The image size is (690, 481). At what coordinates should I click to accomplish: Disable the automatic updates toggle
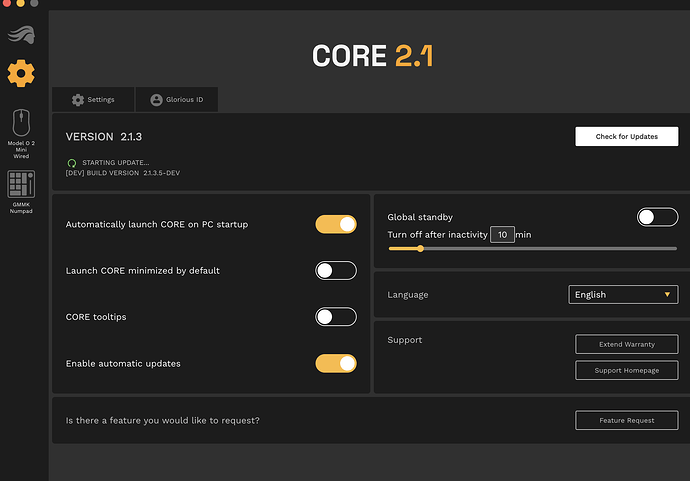tap(335, 363)
